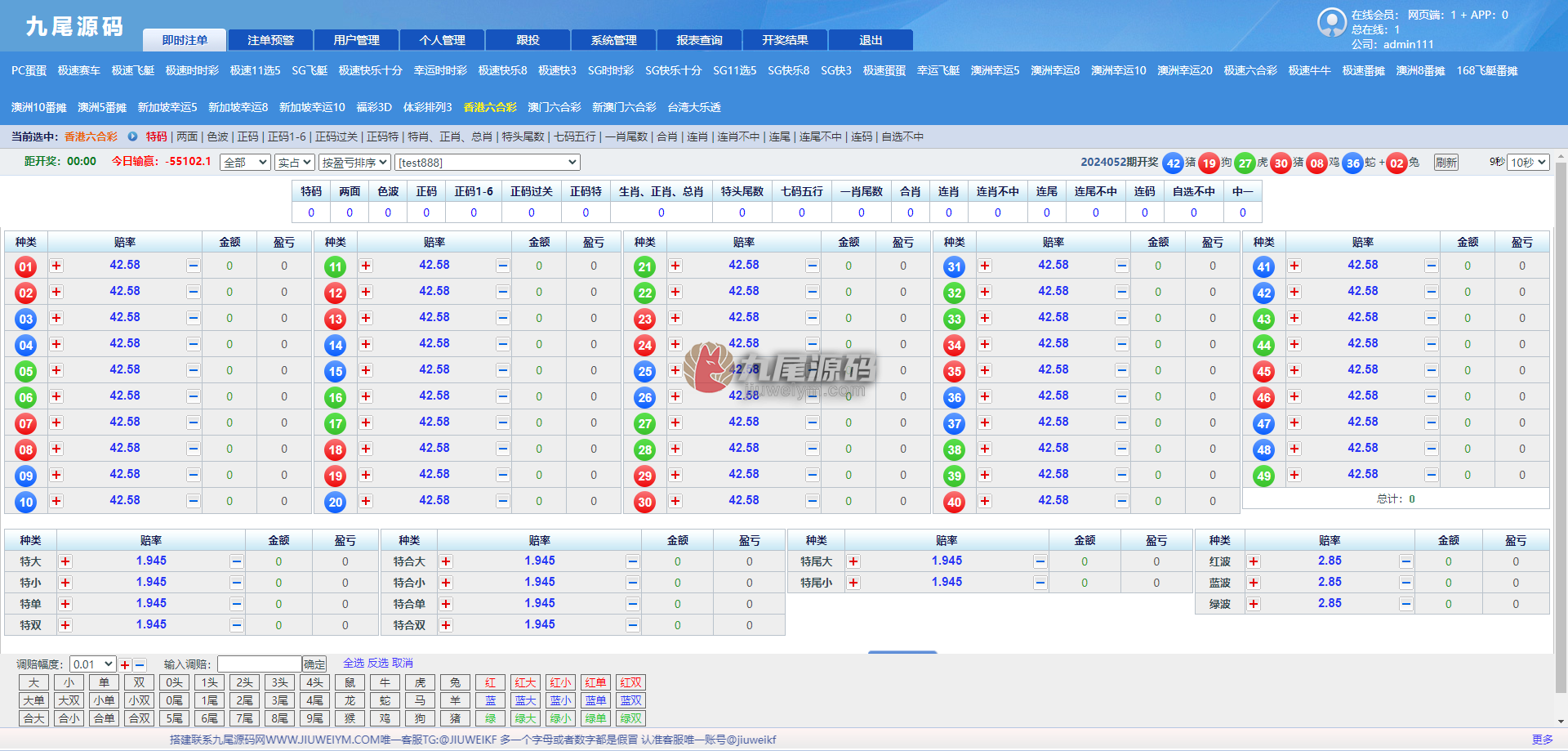Click the 全选 link
This screenshot has width=1568, height=751.
point(354,663)
